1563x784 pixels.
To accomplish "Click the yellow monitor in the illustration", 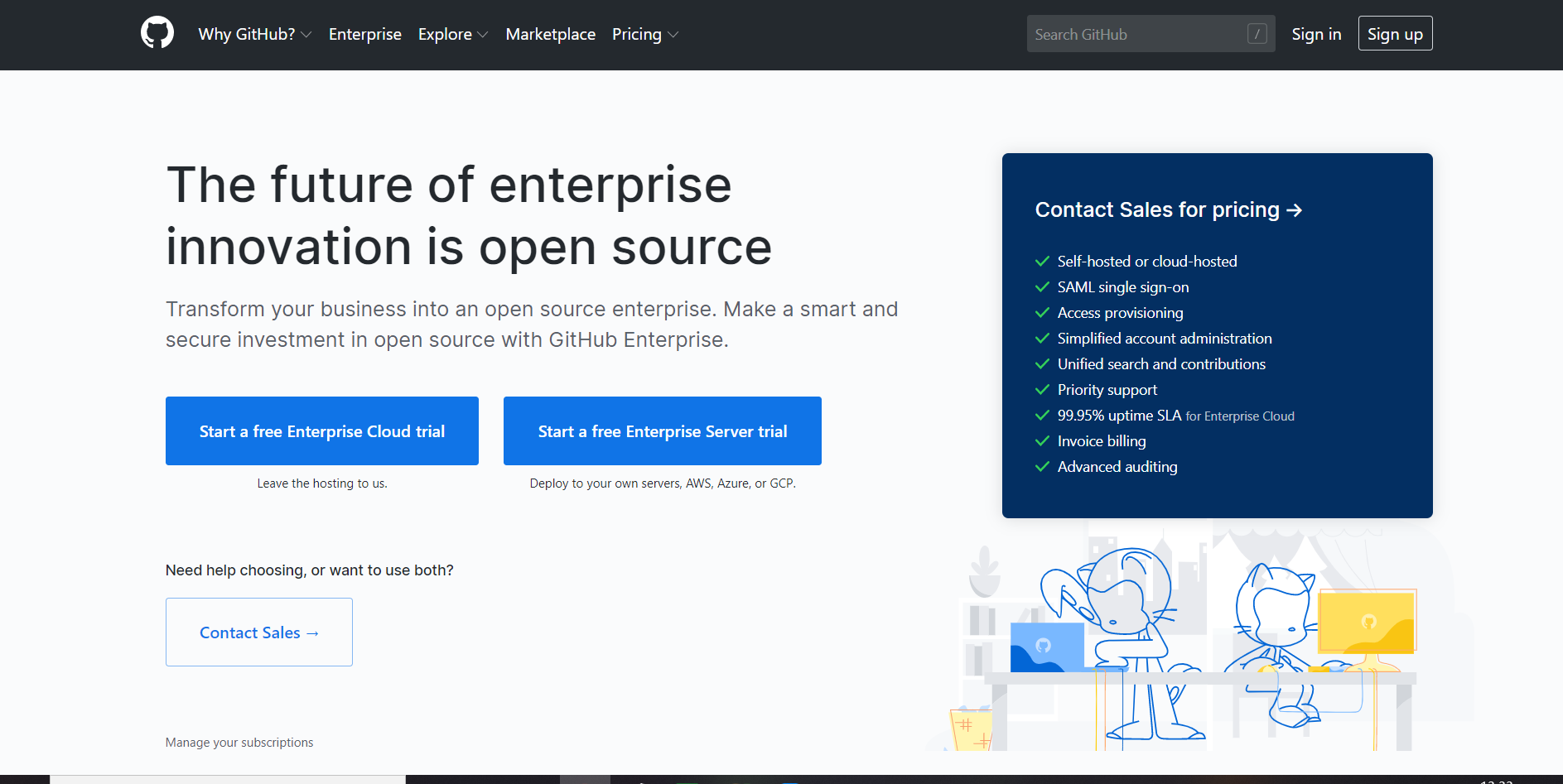I will [1367, 621].
